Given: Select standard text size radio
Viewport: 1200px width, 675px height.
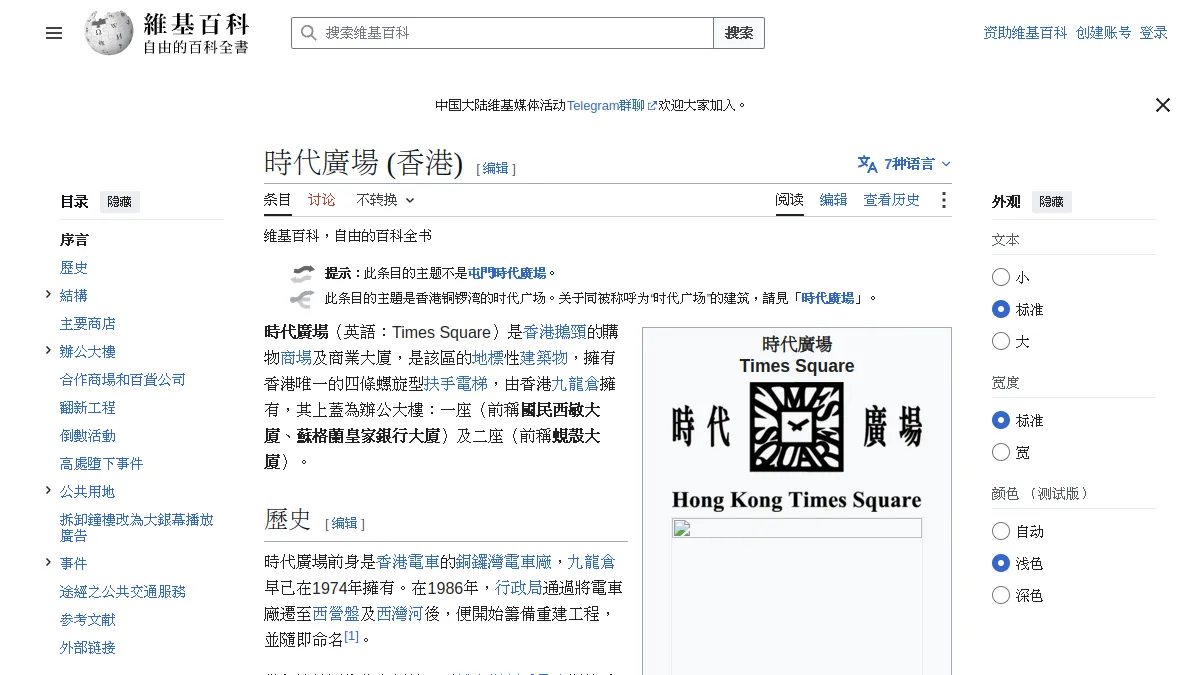Looking at the screenshot, I should pyautogui.click(x=1001, y=309).
